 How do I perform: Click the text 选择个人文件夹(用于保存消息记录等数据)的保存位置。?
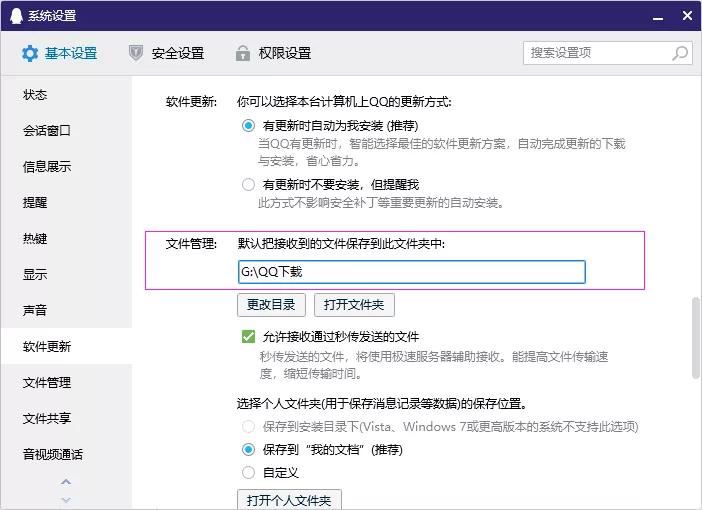[382, 403]
